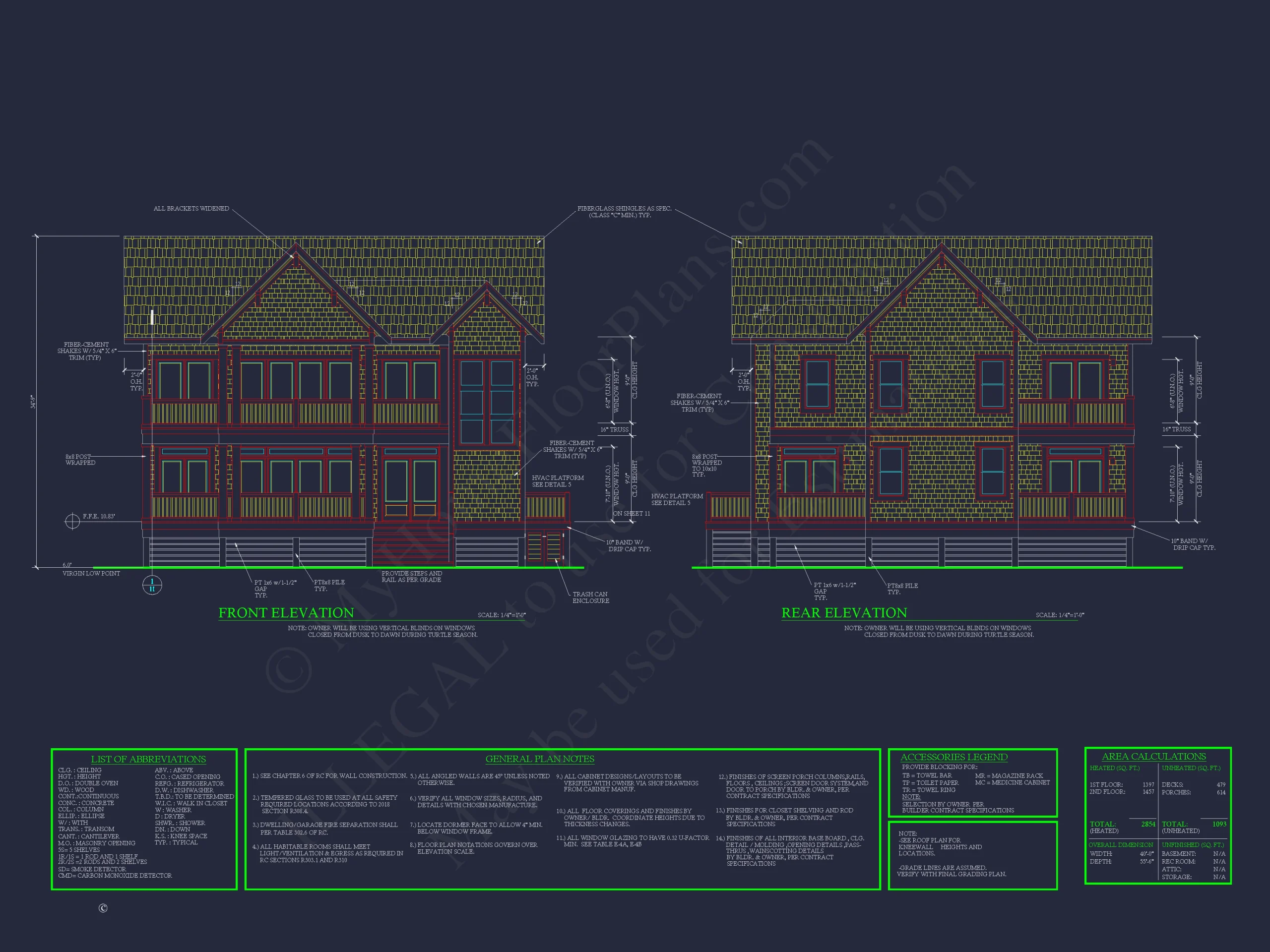Click the 'LIST OF ABBREVIATIONS' heading
This screenshot has height=952, width=1270.
coord(148,759)
